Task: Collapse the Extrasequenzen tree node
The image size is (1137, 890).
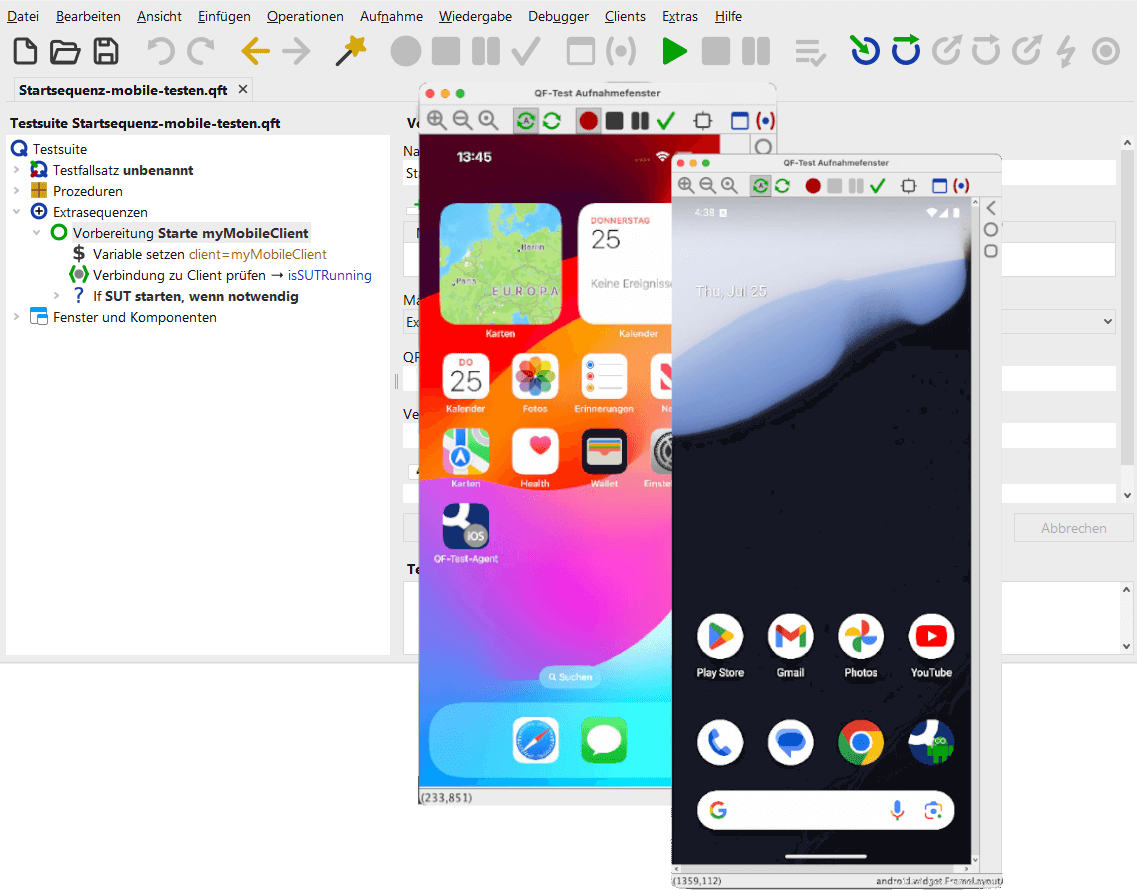Action: click(x=16, y=212)
